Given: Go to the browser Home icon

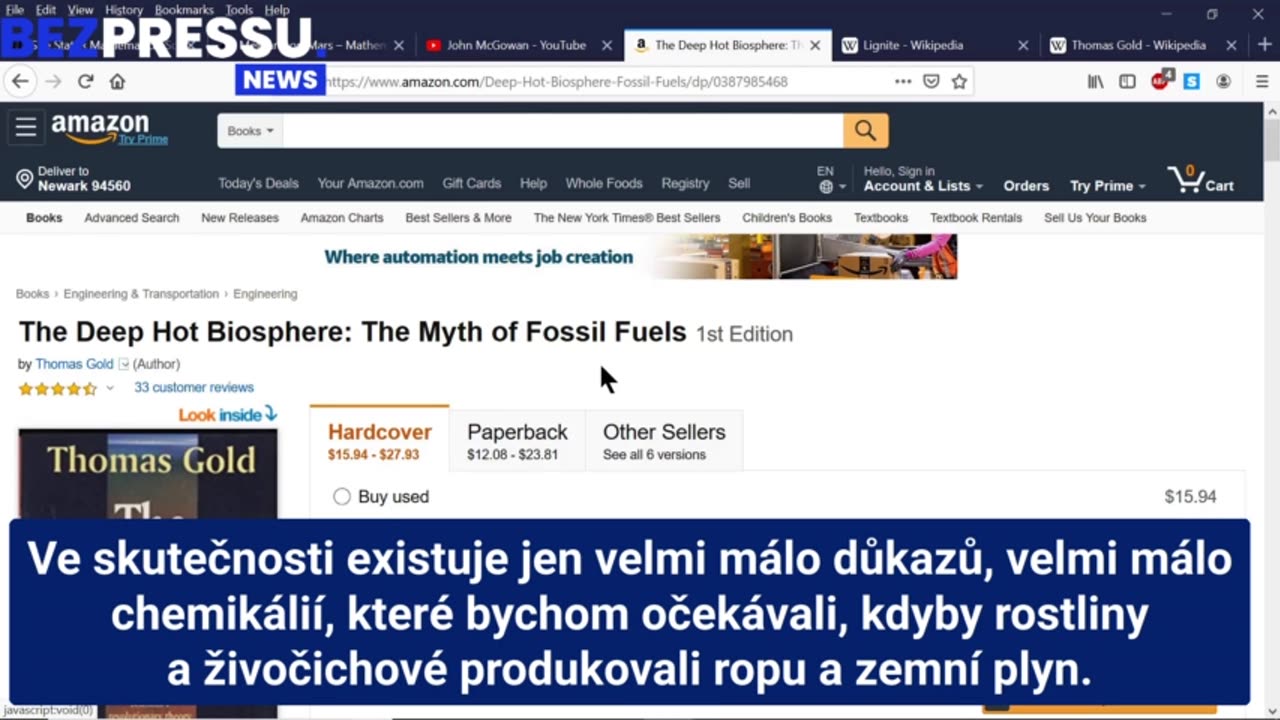Looking at the screenshot, I should point(117,82).
